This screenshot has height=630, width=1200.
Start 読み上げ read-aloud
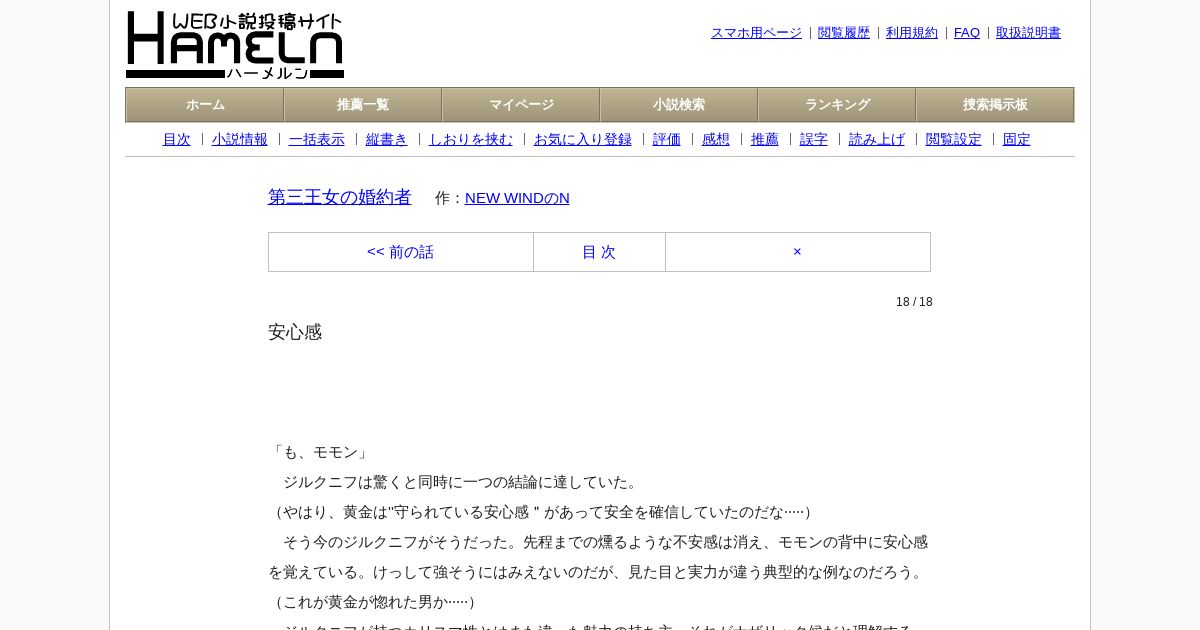pos(877,140)
